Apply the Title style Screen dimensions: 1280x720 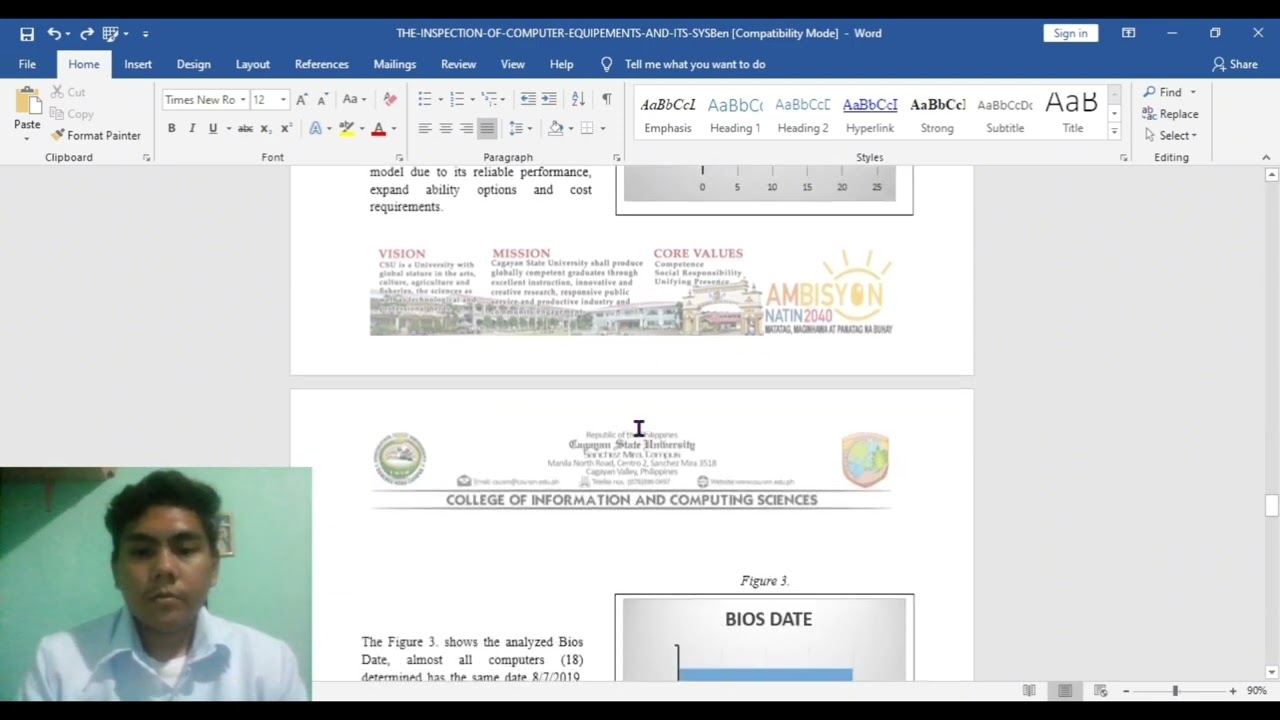[1073, 114]
